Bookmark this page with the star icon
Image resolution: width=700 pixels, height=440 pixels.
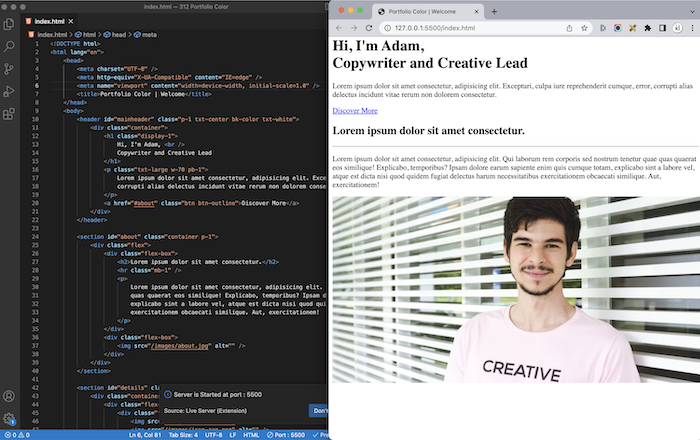point(584,28)
